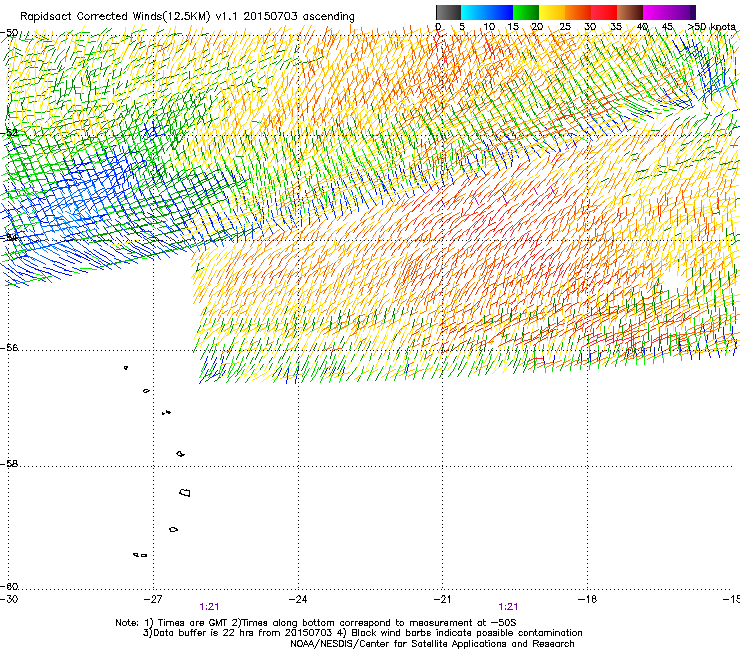740x650 pixels.
Task: Click the '-50' latitude axis label
Action: click(x=9, y=33)
